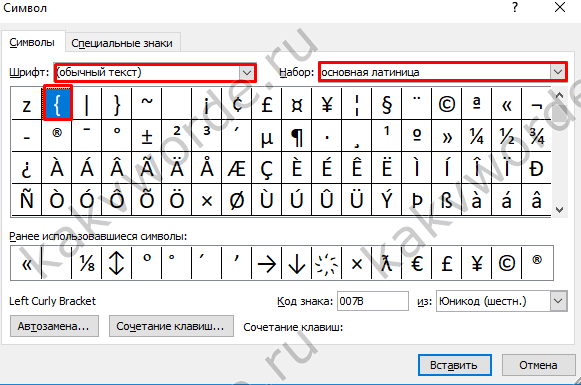Pick the Æ ligature symbol

pyautogui.click(x=237, y=167)
